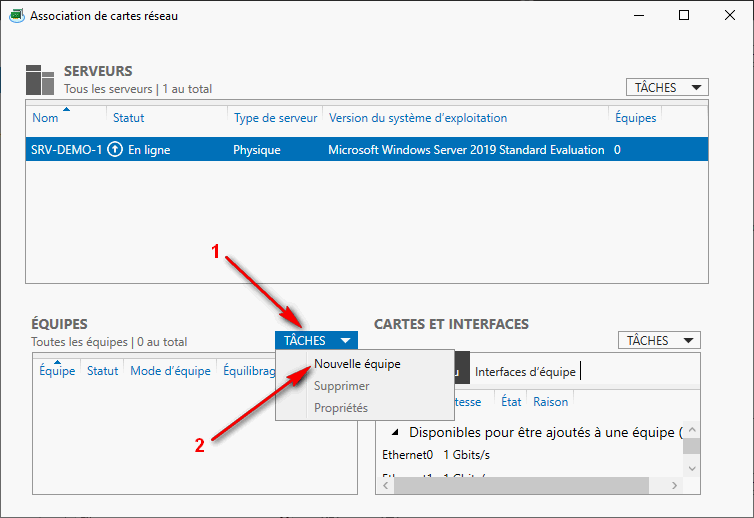Click the network teaming app icon in title bar
Viewport: 754px width, 518px height.
15,16
